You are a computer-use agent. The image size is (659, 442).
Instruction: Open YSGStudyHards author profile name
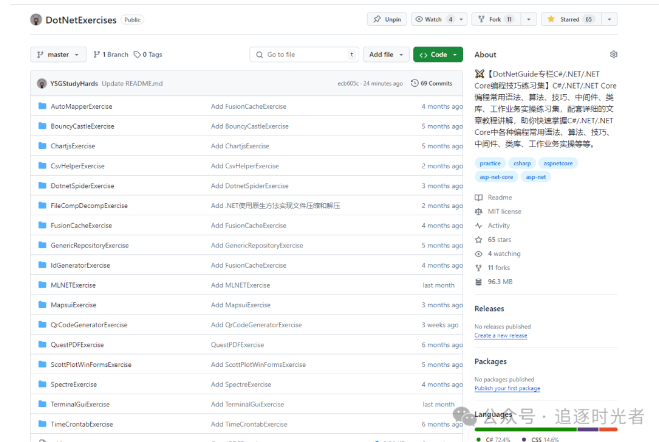tap(74, 84)
